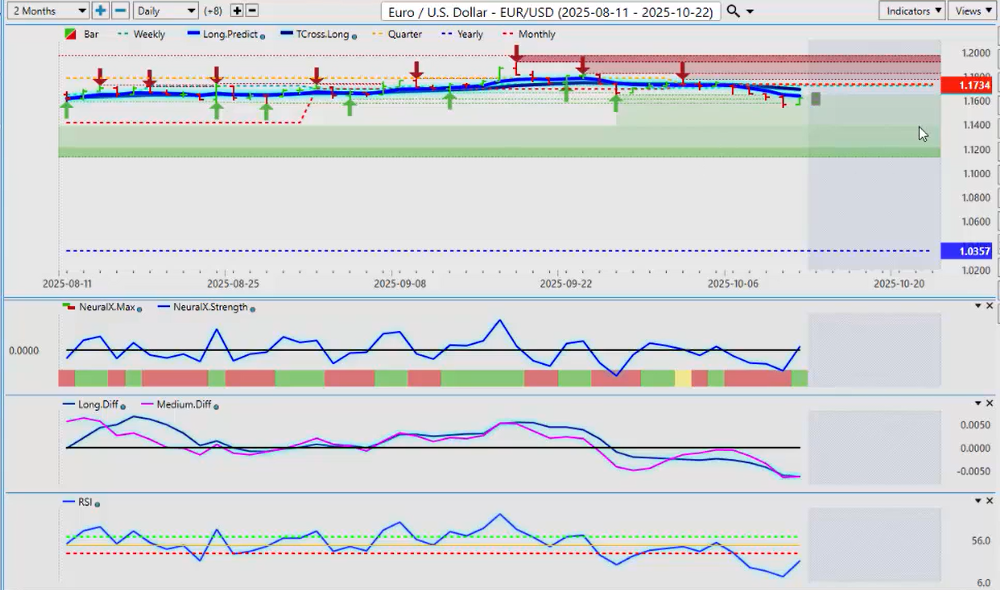Screen dimensions: 1000x590
Task: Click the blue minus zoom-out button
Action: (119, 10)
